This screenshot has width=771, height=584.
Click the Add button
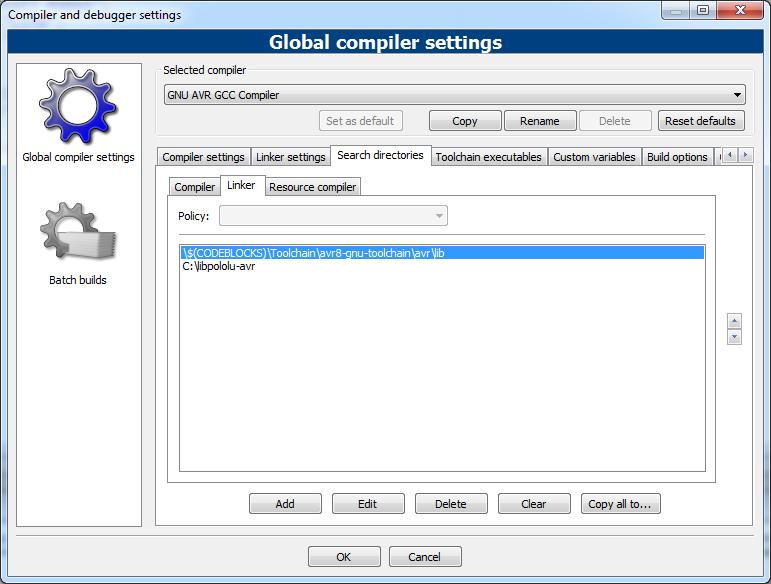coord(285,504)
